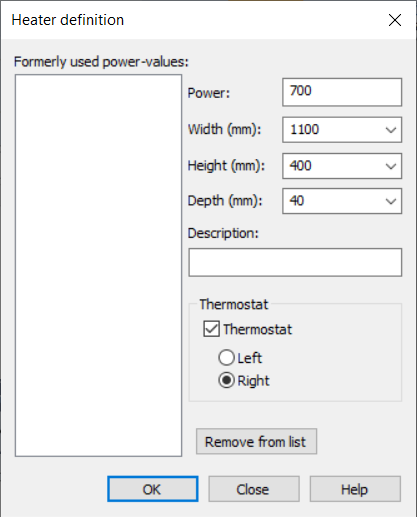Open the Width (mm) dropdown arrow
Image resolution: width=417 pixels, height=517 pixels.
coord(391,130)
